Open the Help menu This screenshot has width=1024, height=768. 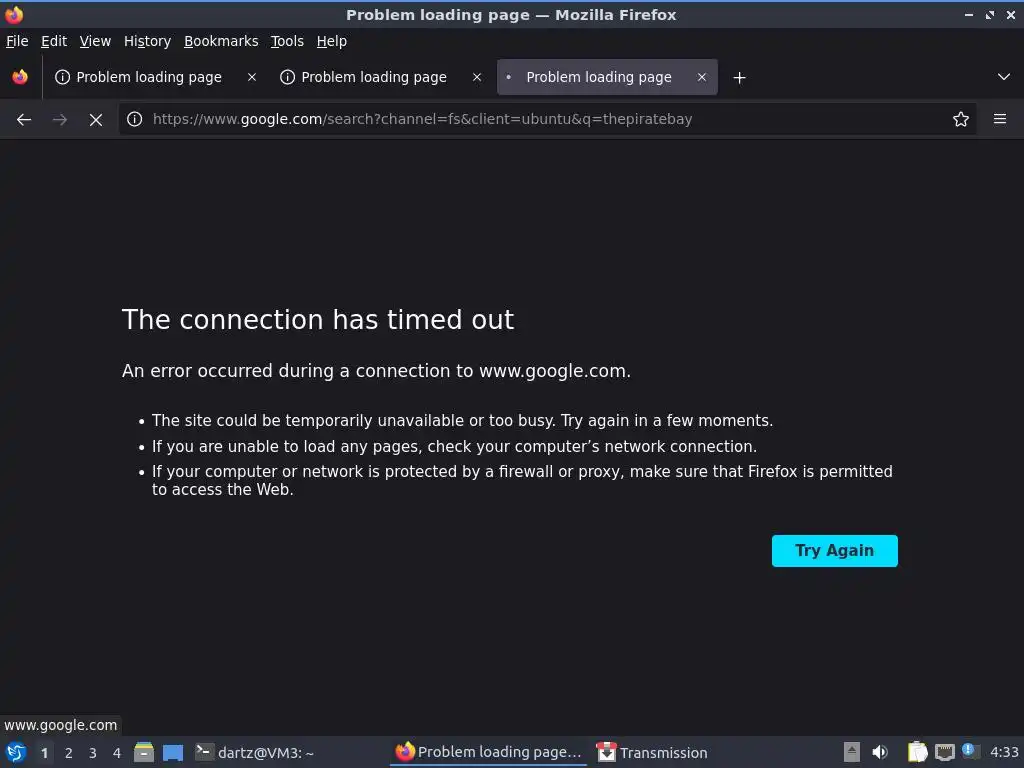coord(332,41)
